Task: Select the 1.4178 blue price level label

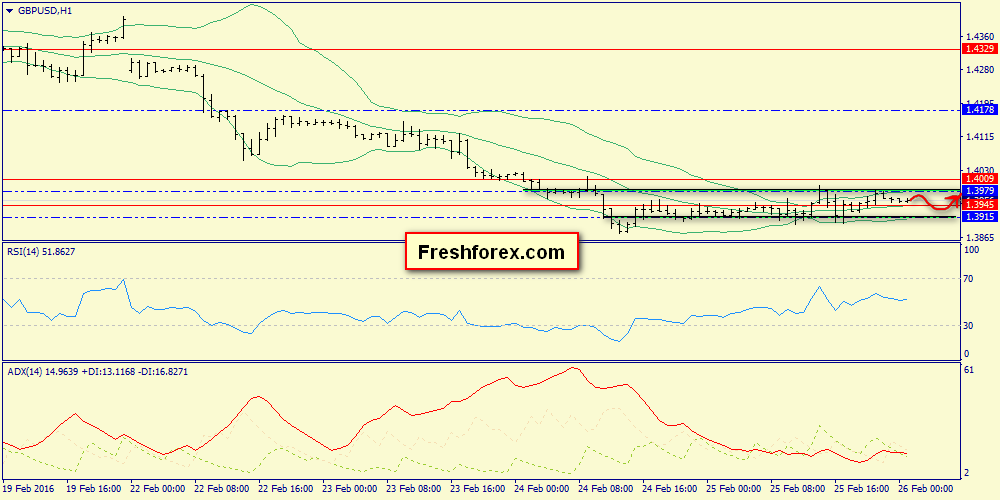Action: tap(979, 110)
